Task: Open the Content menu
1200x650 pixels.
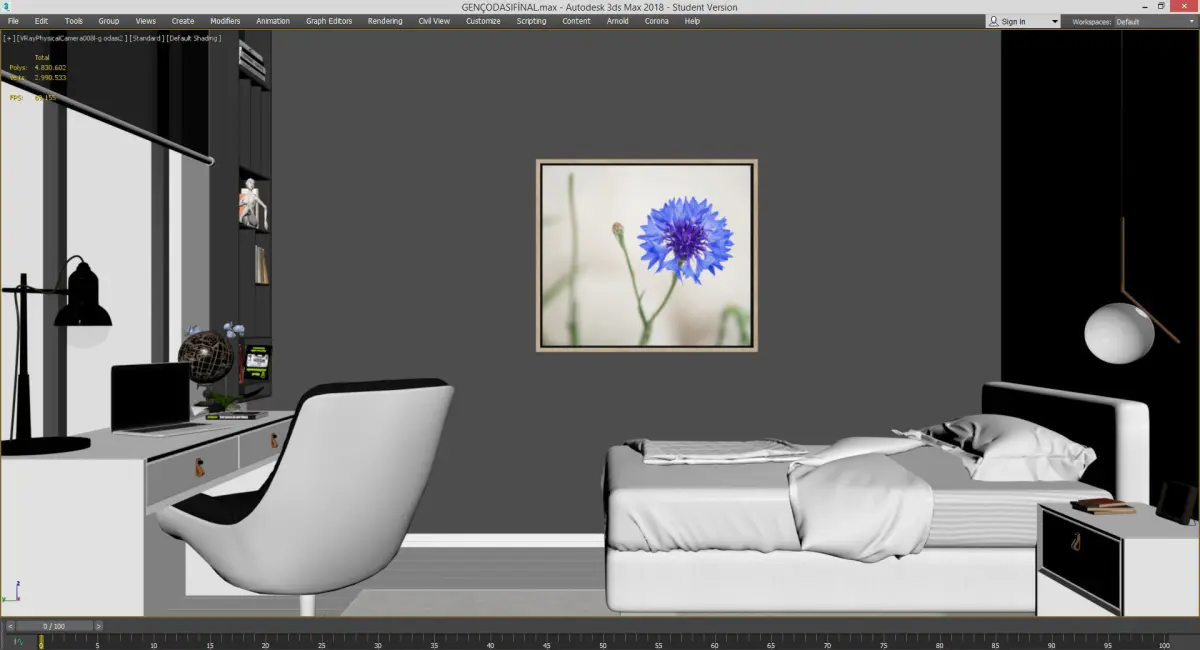Action: click(x=576, y=21)
